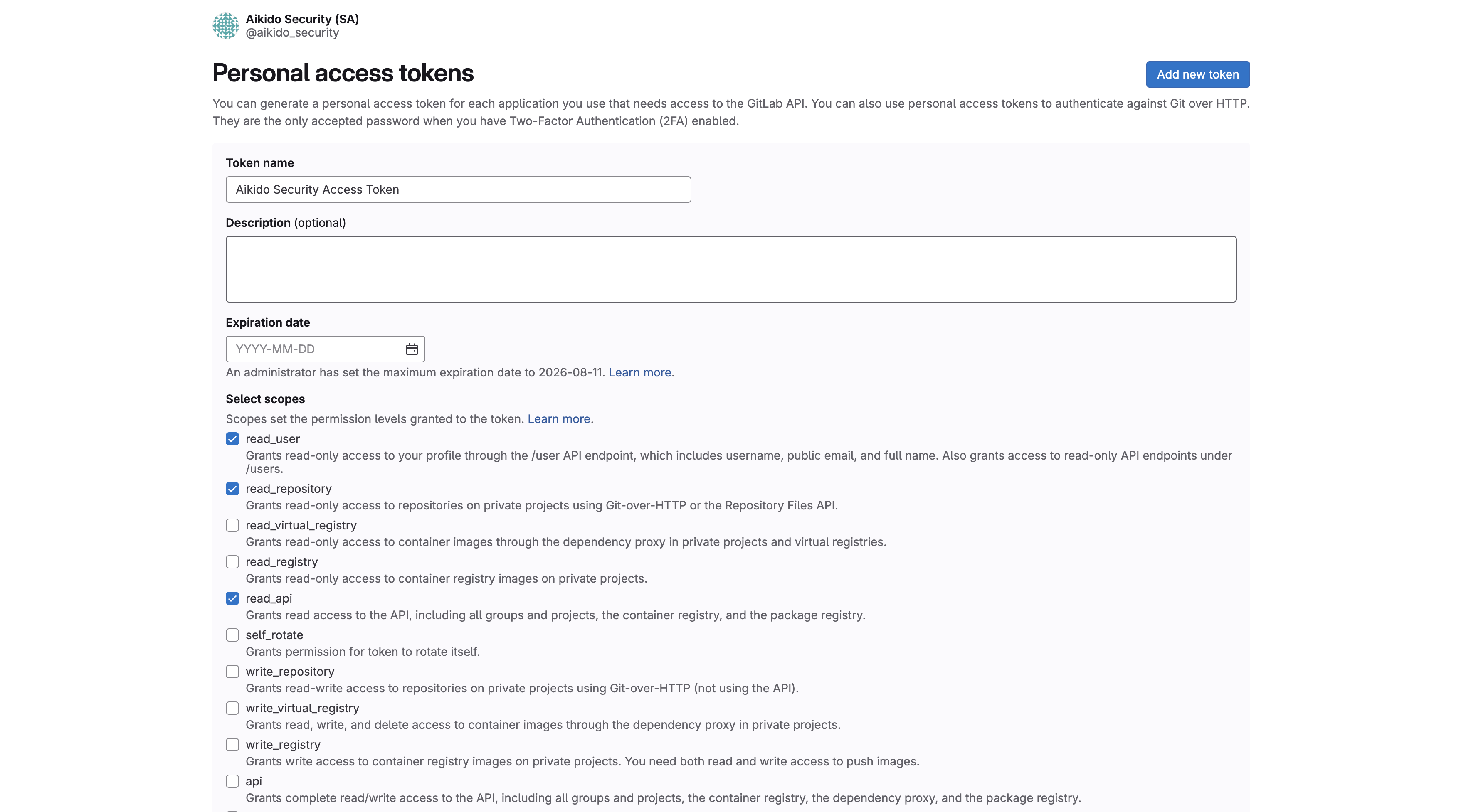Enable the write_registry scope checkbox
This screenshot has height=812, width=1461.
[232, 745]
